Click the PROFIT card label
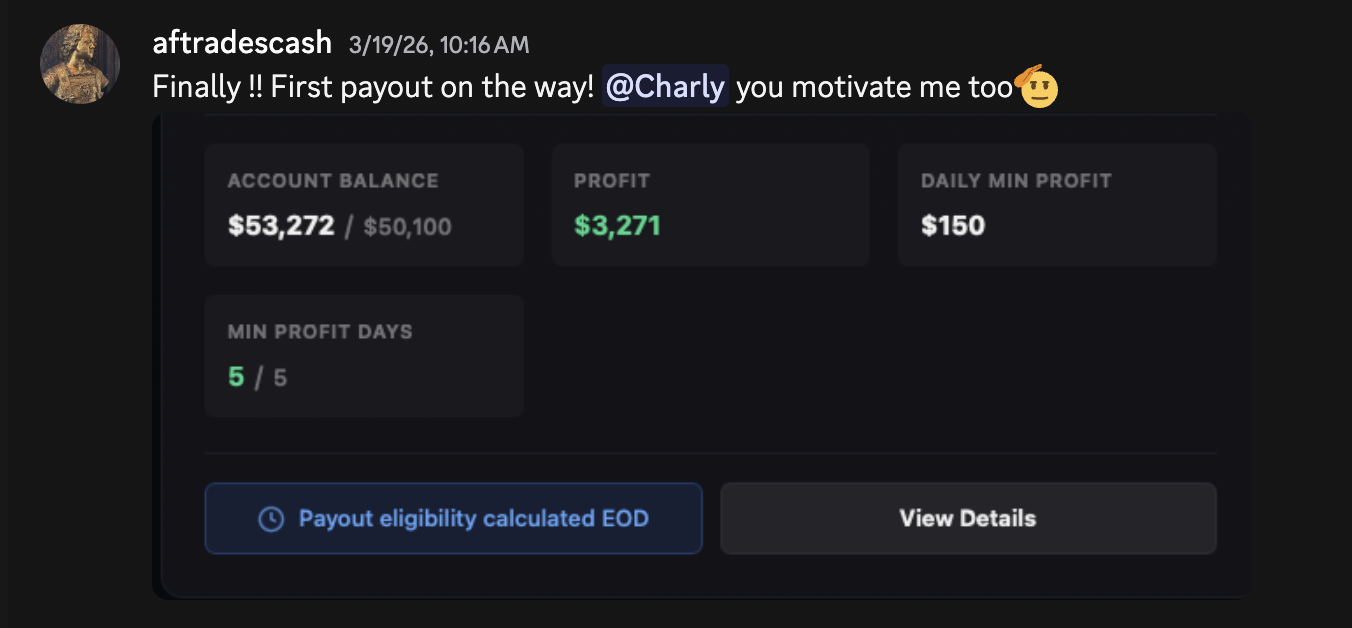The width and height of the screenshot is (1352, 628). pos(612,181)
